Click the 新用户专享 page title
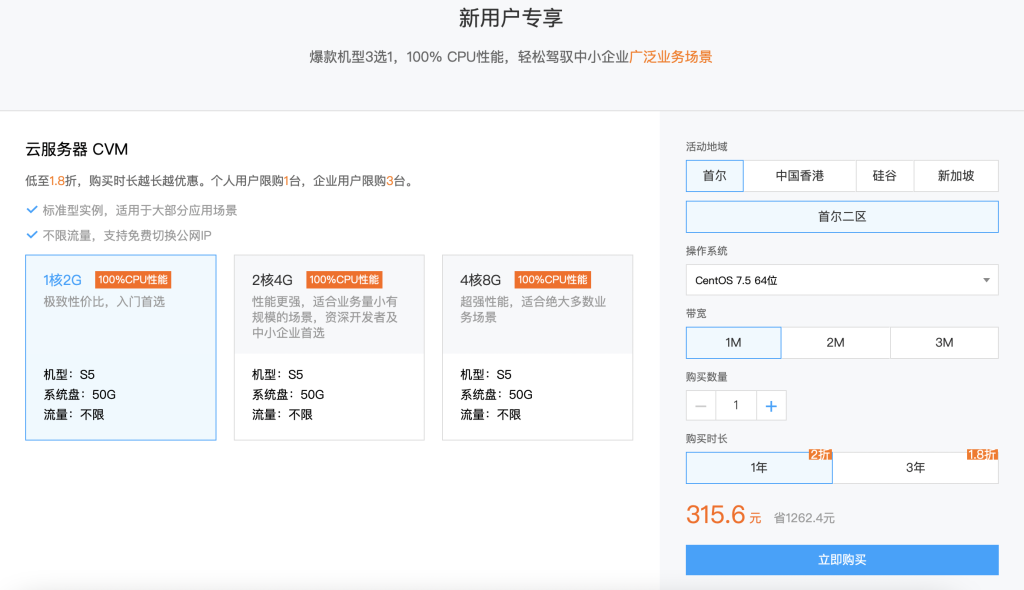This screenshot has height=590, width=1024. pyautogui.click(x=511, y=18)
